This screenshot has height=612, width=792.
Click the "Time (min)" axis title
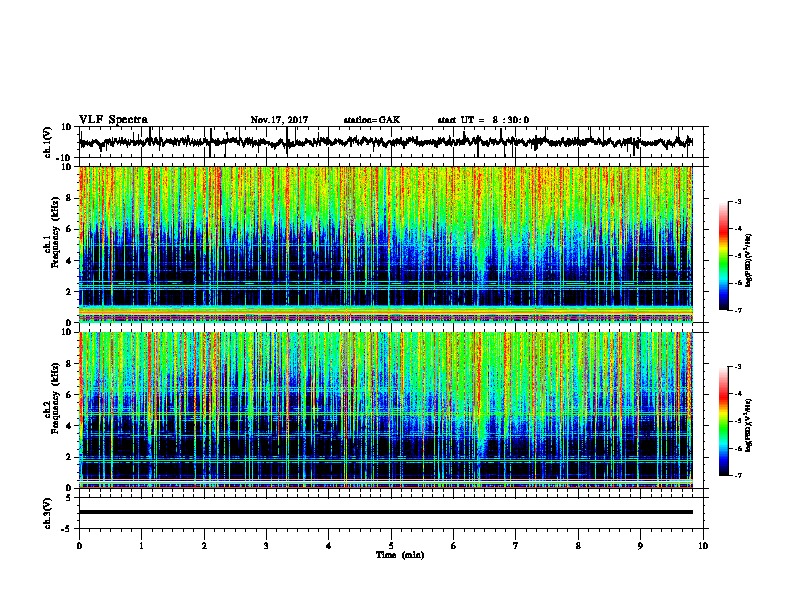(400, 555)
